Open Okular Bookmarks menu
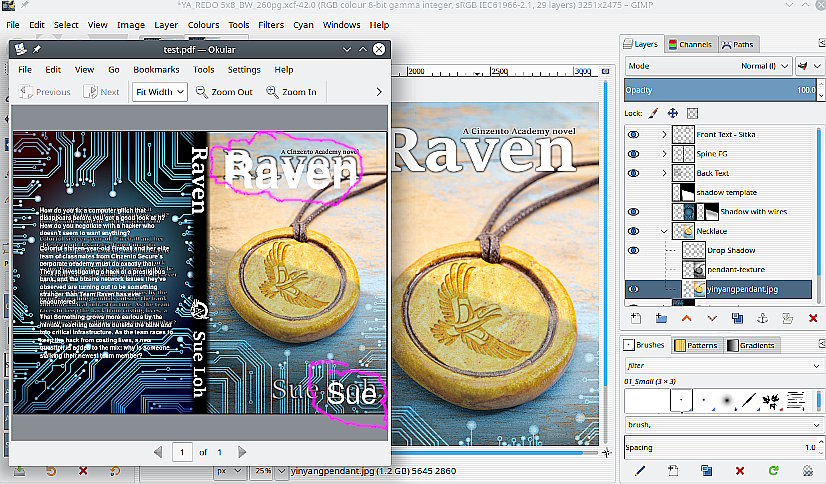The width and height of the screenshot is (826, 484). (156, 70)
